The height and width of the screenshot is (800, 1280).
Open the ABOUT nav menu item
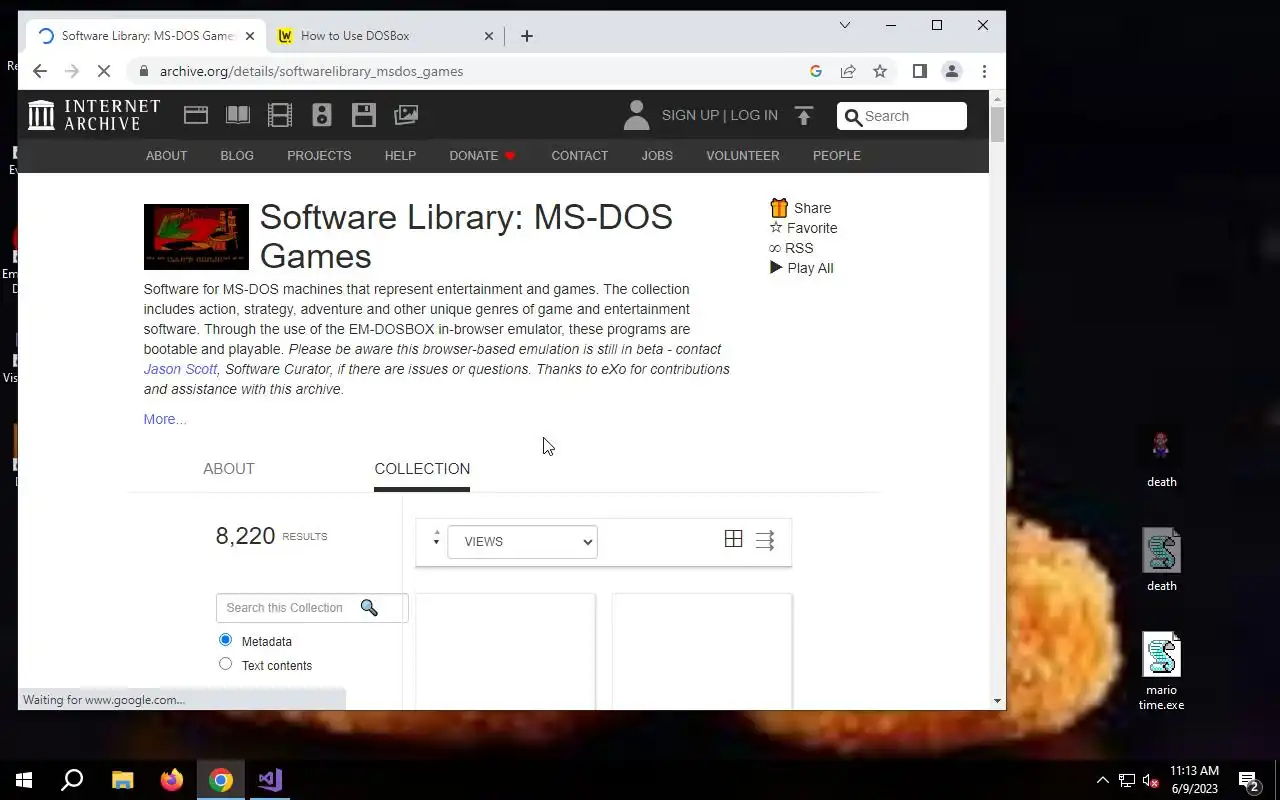click(x=166, y=155)
